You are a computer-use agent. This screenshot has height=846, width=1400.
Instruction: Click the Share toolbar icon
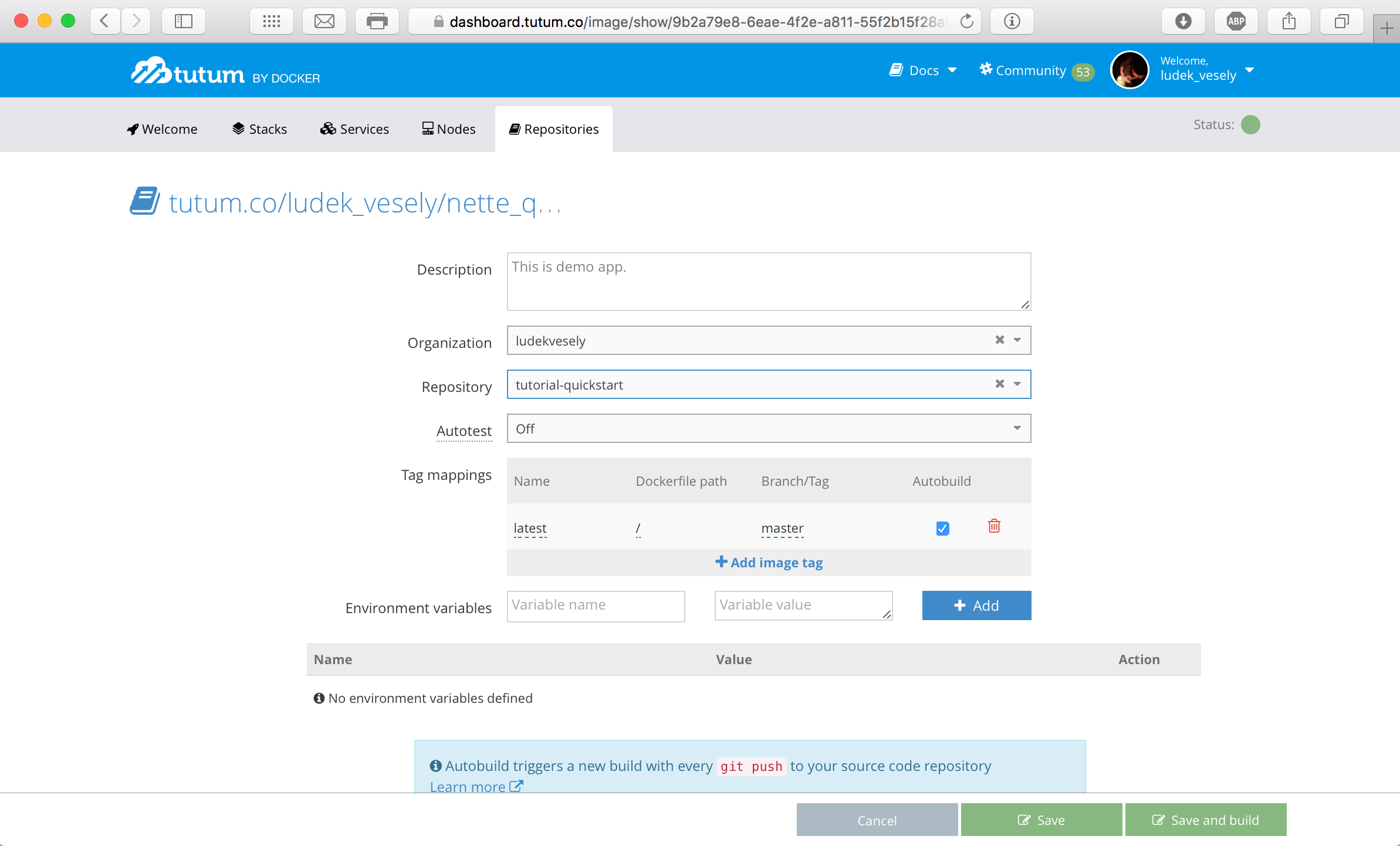click(x=1289, y=22)
